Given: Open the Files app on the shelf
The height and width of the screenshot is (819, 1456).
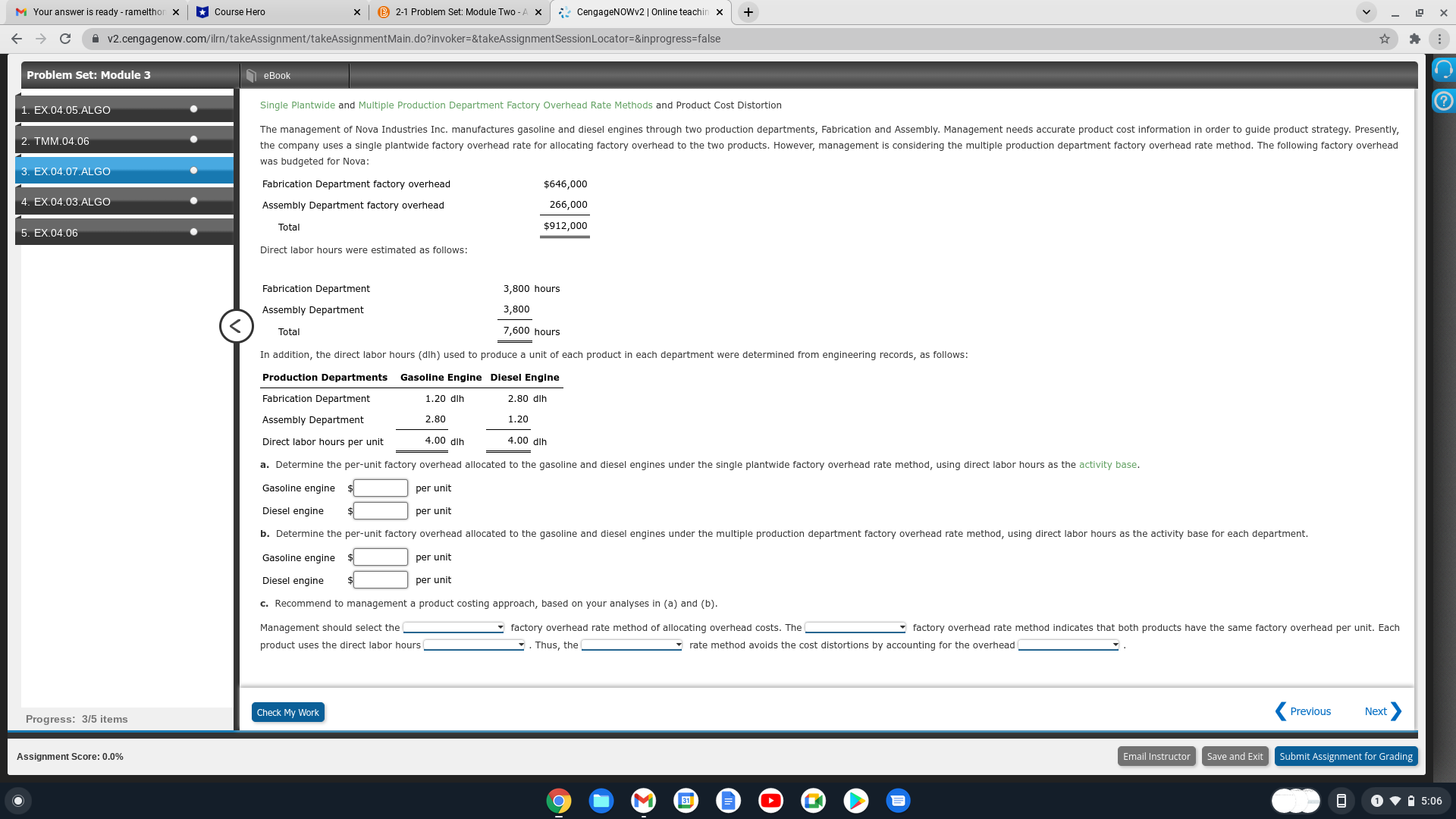Looking at the screenshot, I should coord(601,801).
